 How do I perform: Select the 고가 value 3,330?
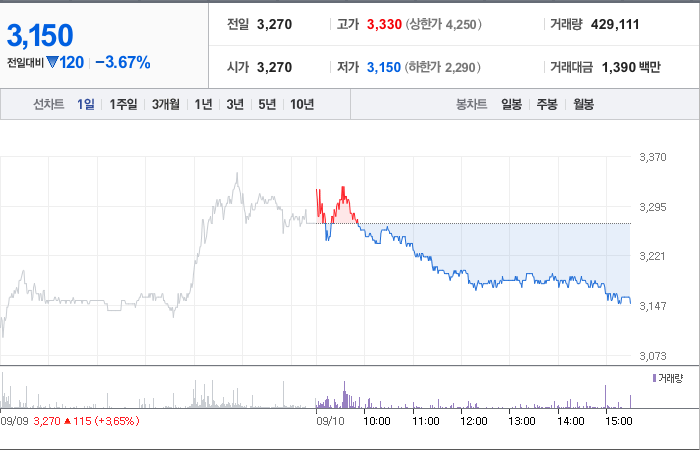click(384, 24)
